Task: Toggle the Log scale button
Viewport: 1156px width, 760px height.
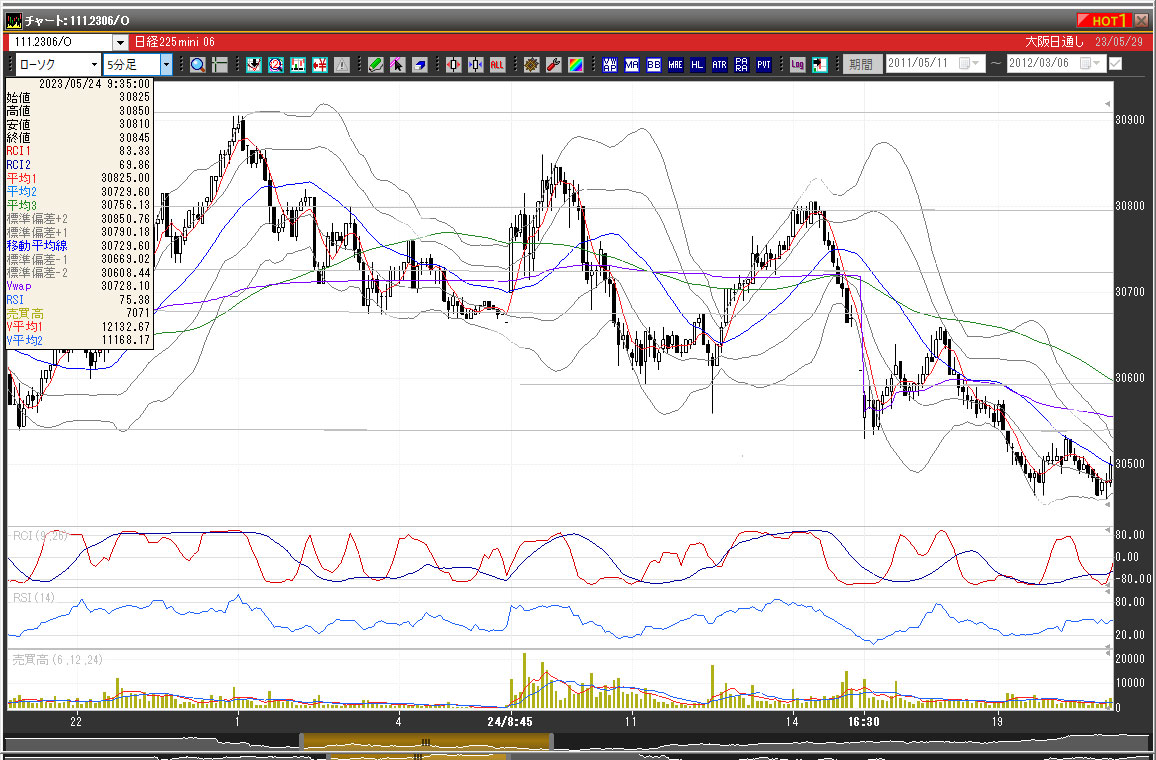Action: pos(797,65)
